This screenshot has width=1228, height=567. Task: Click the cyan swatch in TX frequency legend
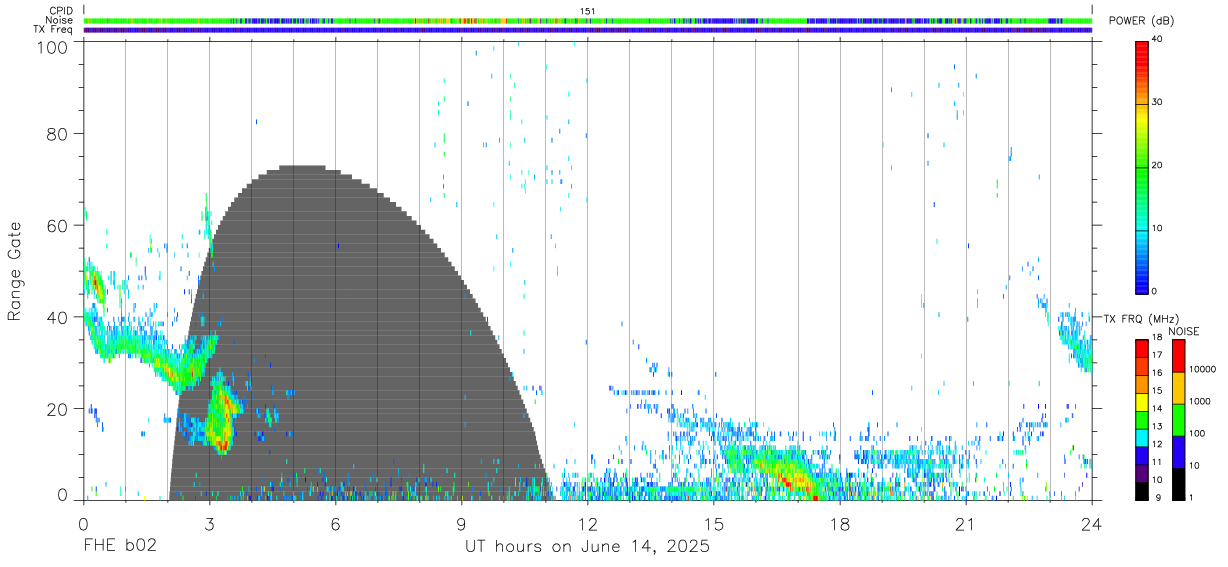point(1142,437)
